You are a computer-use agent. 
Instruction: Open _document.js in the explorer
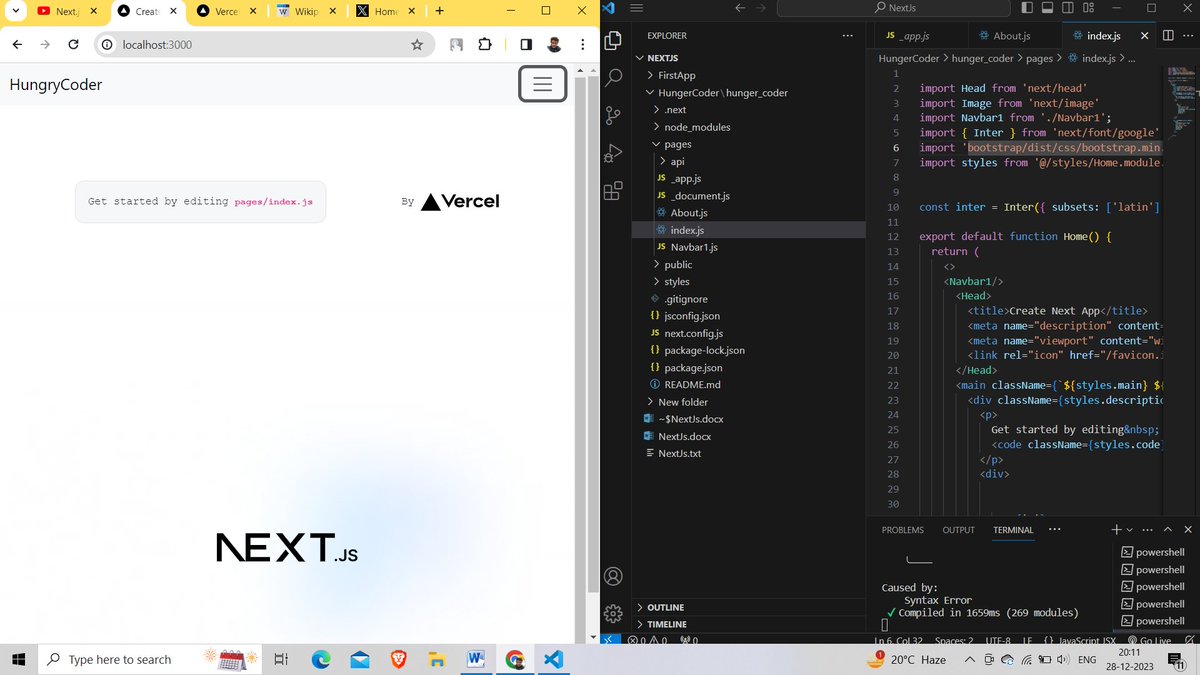click(x=699, y=195)
